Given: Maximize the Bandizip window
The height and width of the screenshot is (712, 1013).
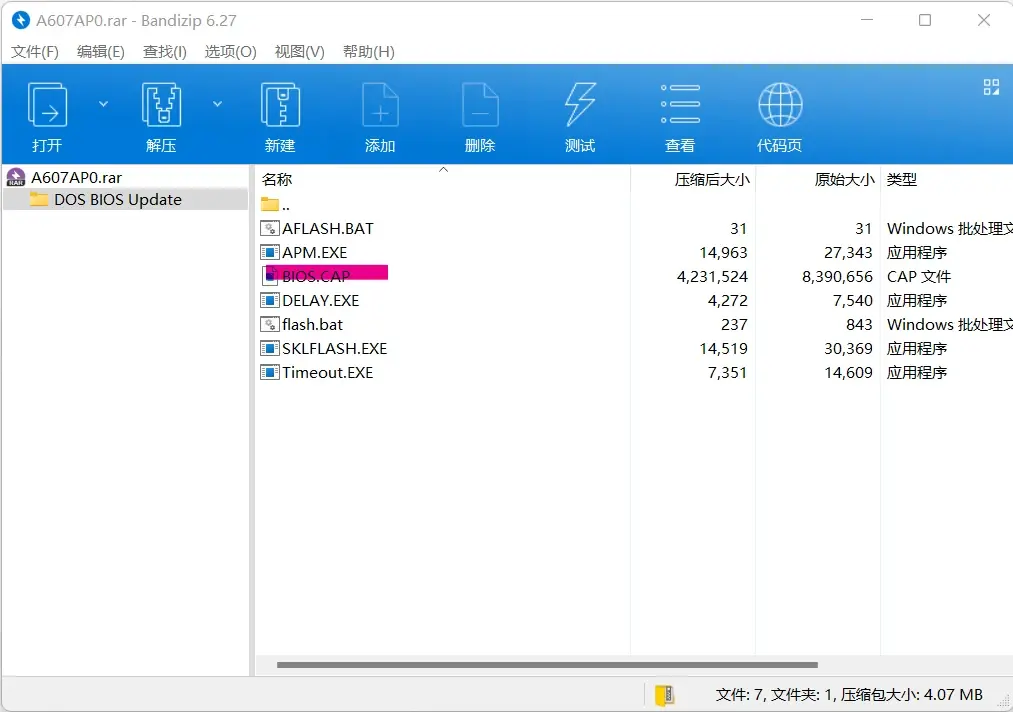Looking at the screenshot, I should coord(925,20).
